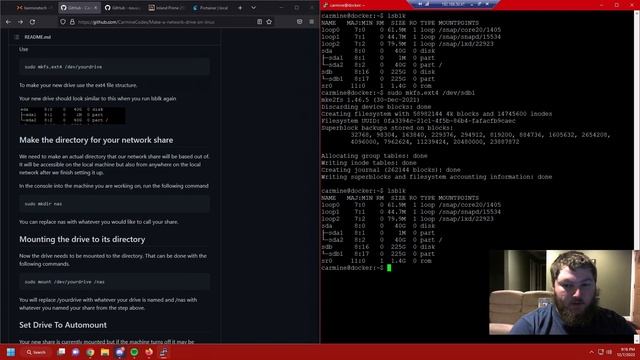The height and width of the screenshot is (360, 640).
Task: Click the README.md file label
Action: (x=38, y=37)
